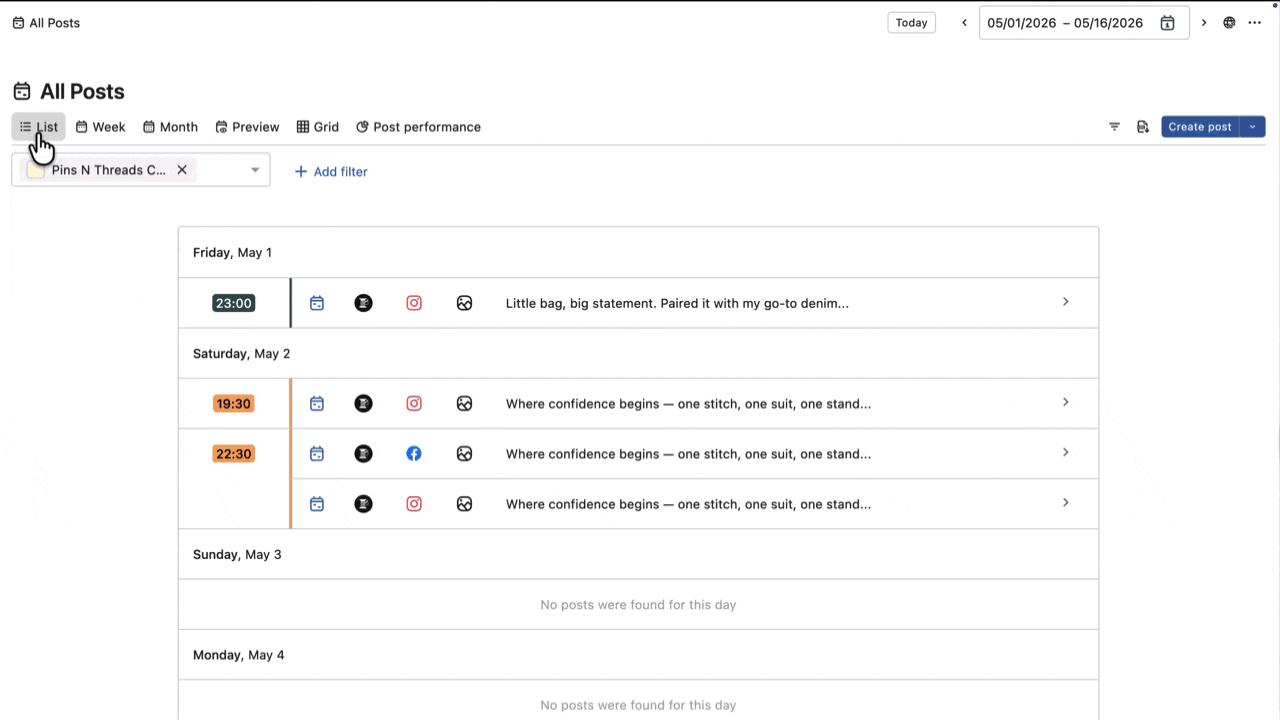
Task: Click the calendar picker icon in the date range field
Action: (x=1167, y=23)
